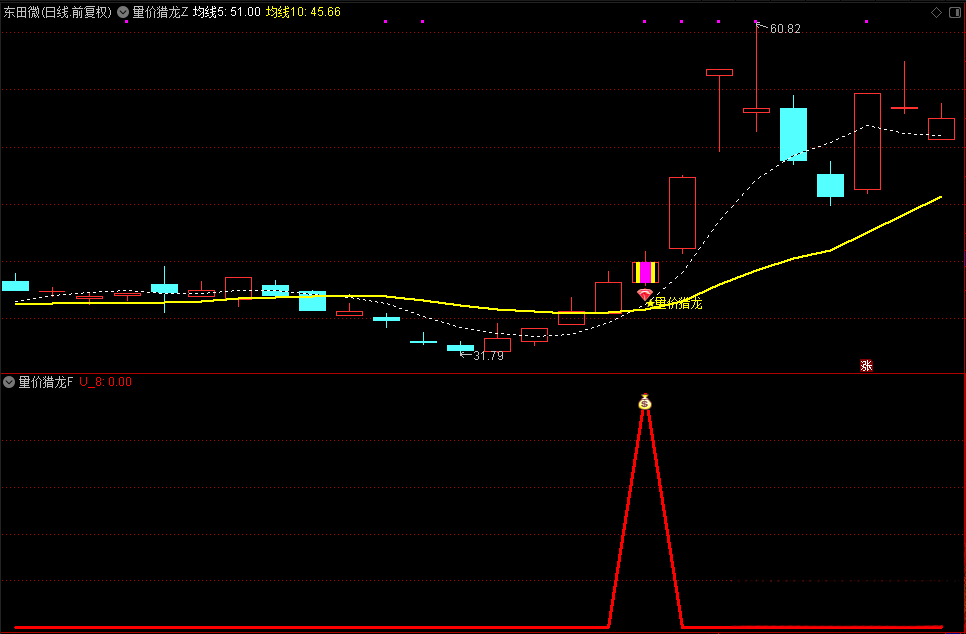This screenshot has width=966, height=634.
Task: Click the red 涨 marker icon
Action: (x=866, y=365)
